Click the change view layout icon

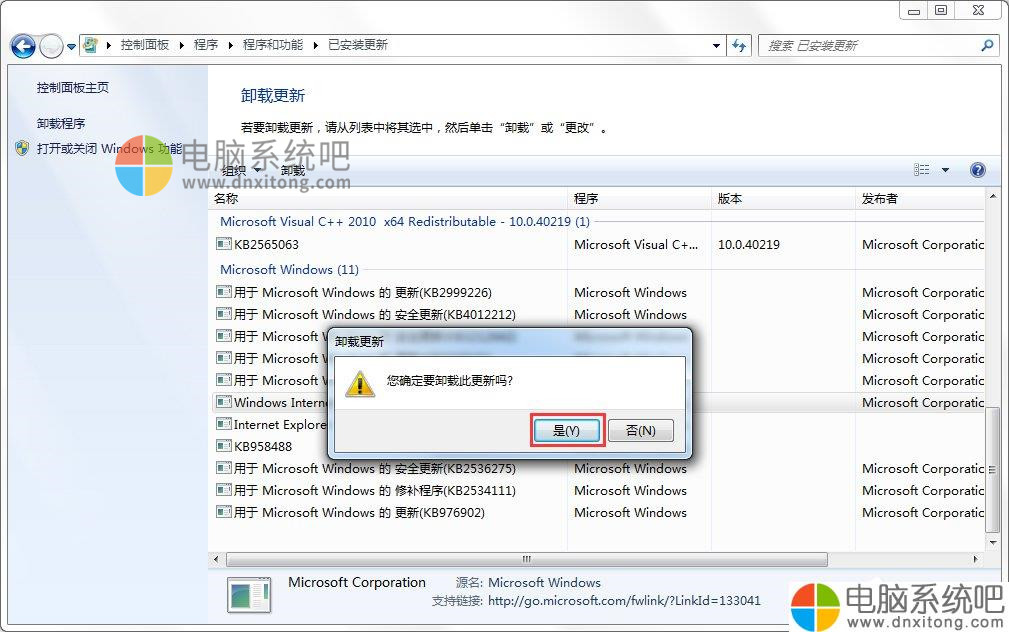(x=921, y=169)
